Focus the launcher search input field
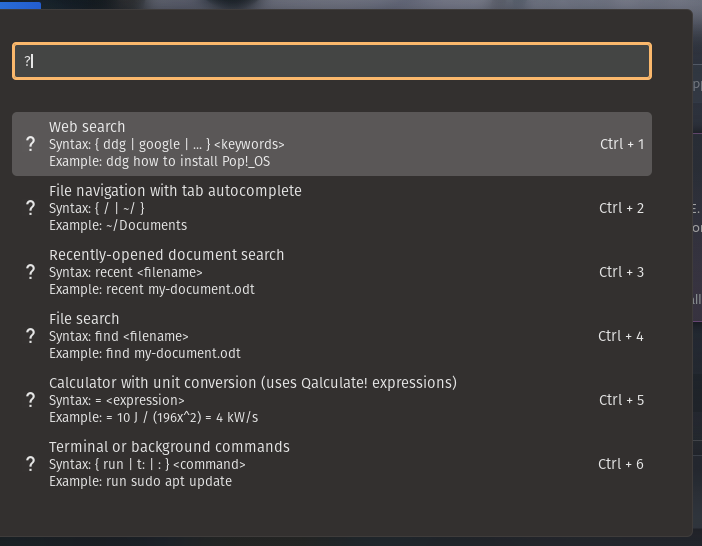This screenshot has height=546, width=702. pyautogui.click(x=332, y=61)
